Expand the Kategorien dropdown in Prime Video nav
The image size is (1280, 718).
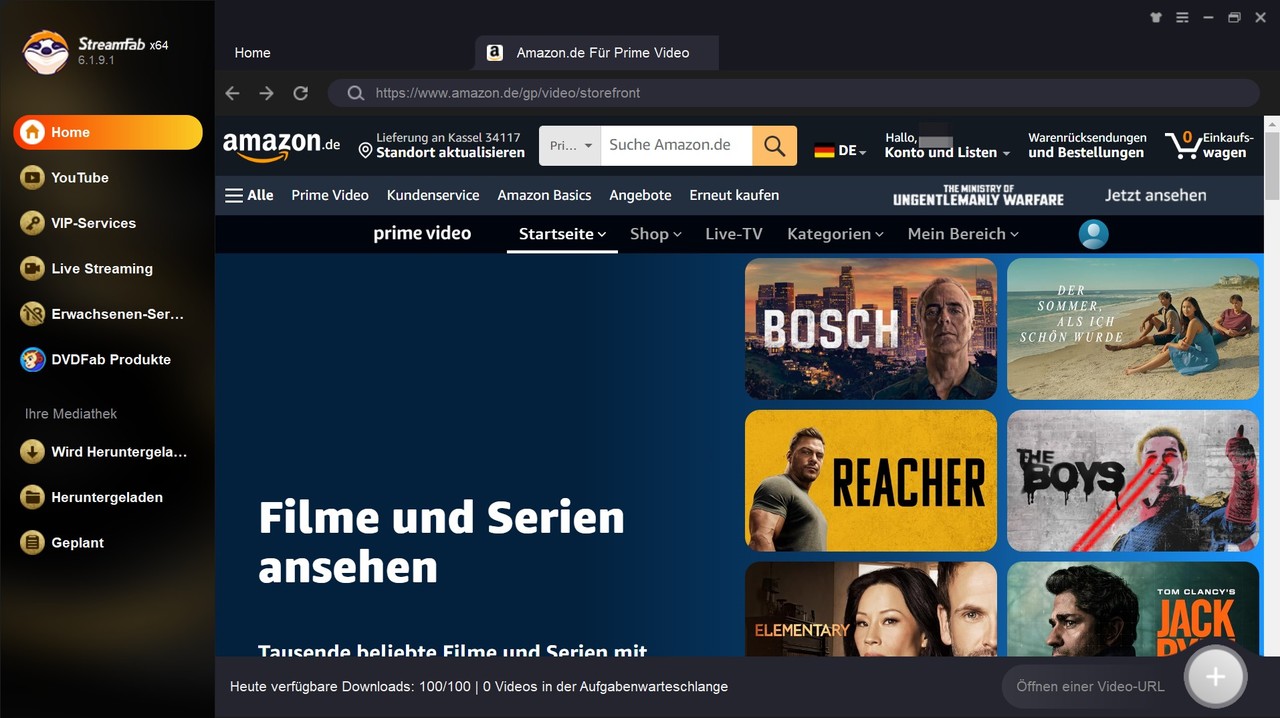tap(835, 234)
